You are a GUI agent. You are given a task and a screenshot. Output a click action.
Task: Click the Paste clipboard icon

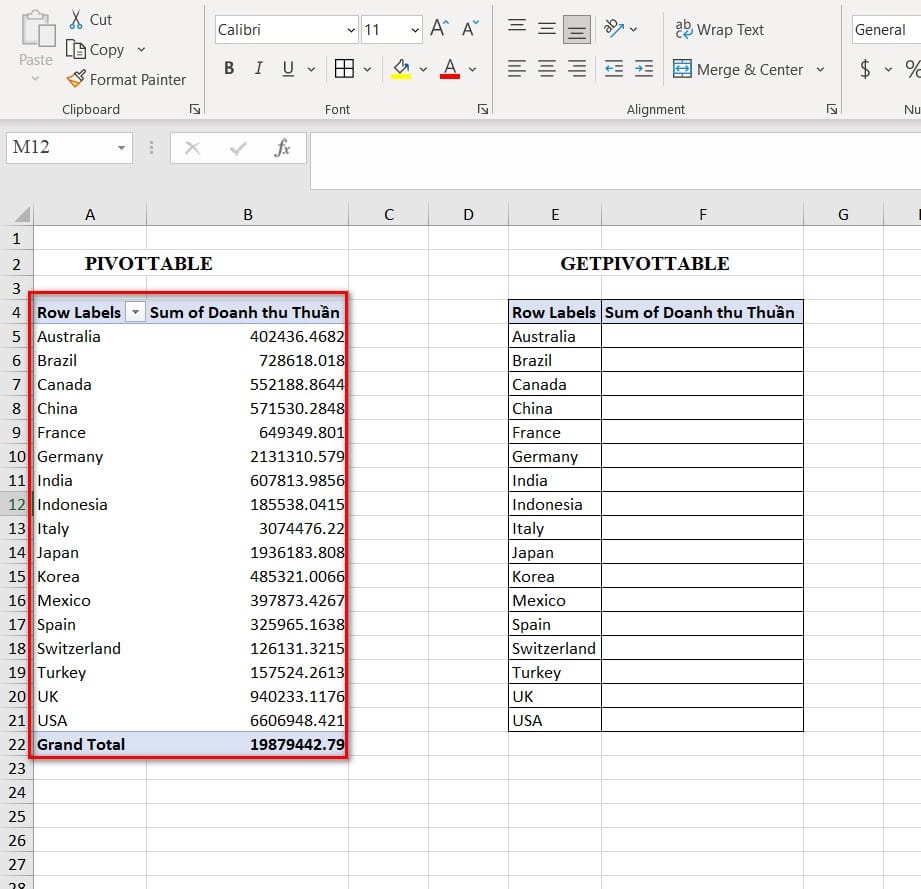[38, 28]
